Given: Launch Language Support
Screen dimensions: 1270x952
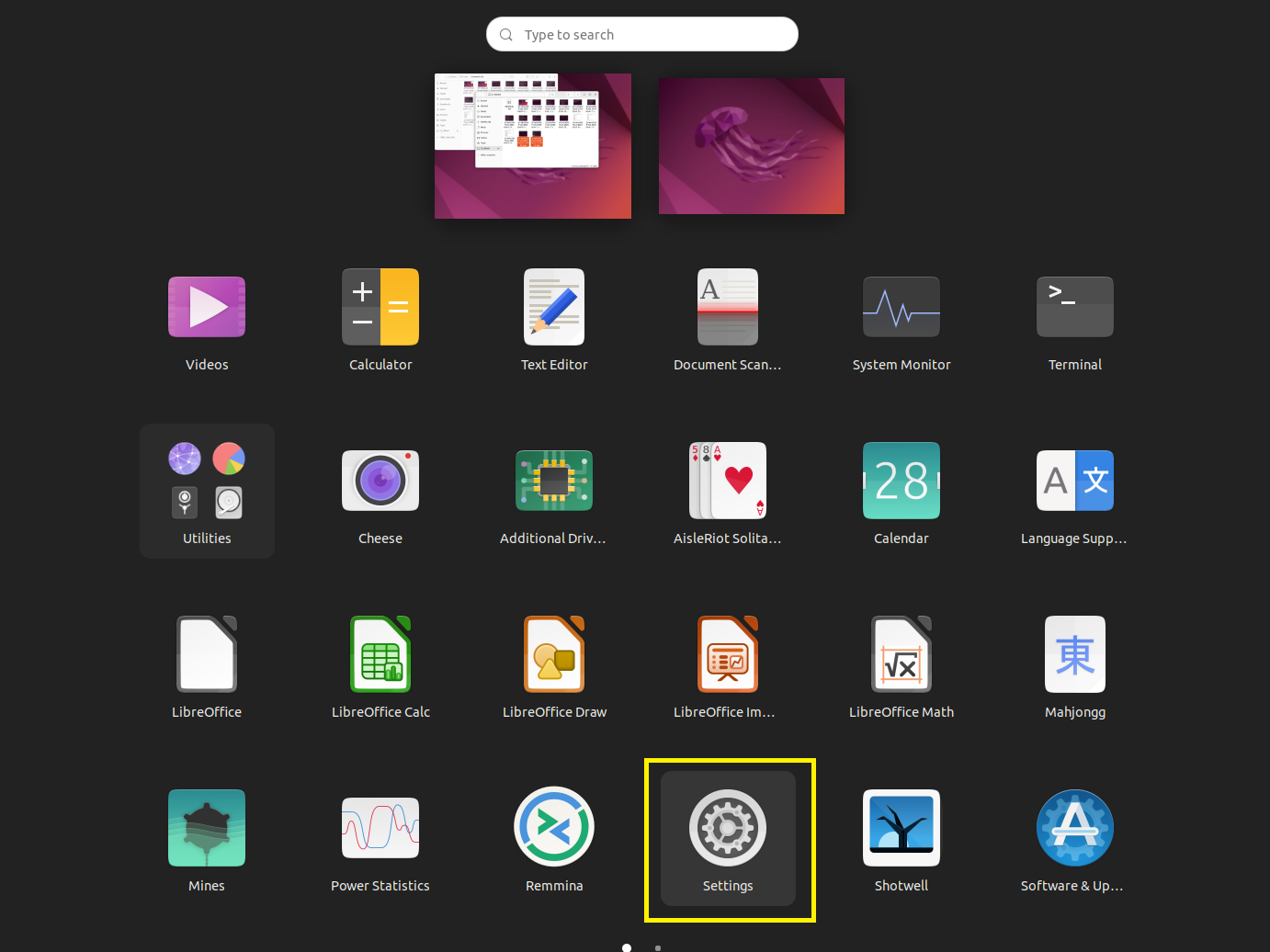Looking at the screenshot, I should 1075,481.
